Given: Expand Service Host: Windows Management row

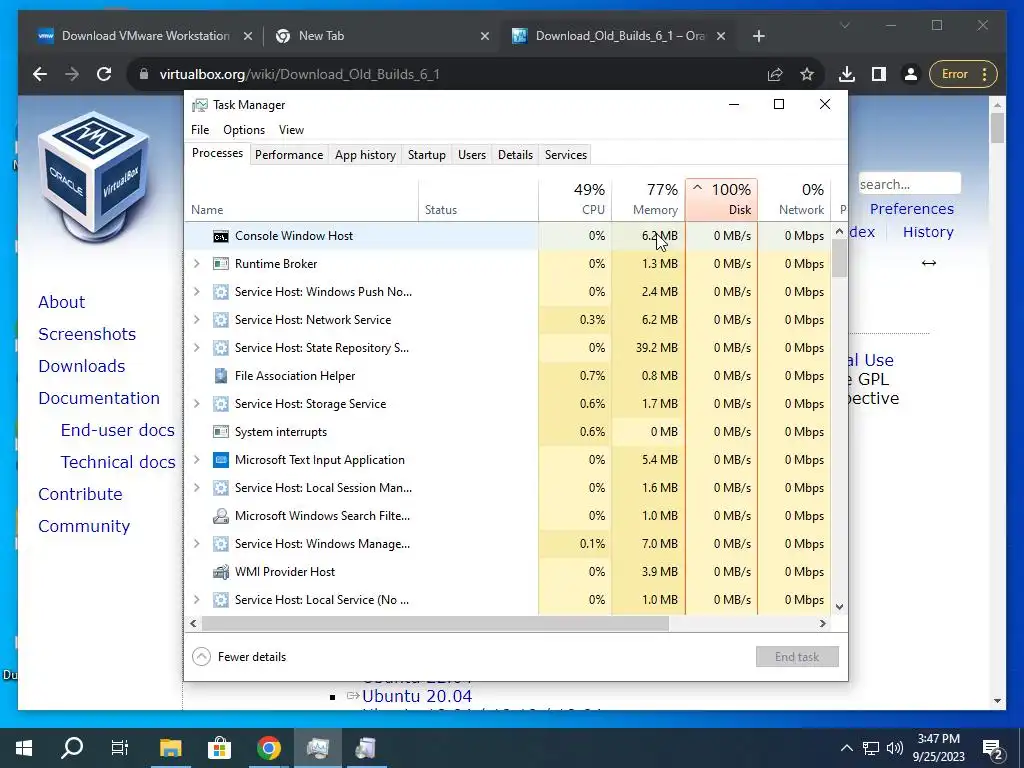Looking at the screenshot, I should (197, 544).
